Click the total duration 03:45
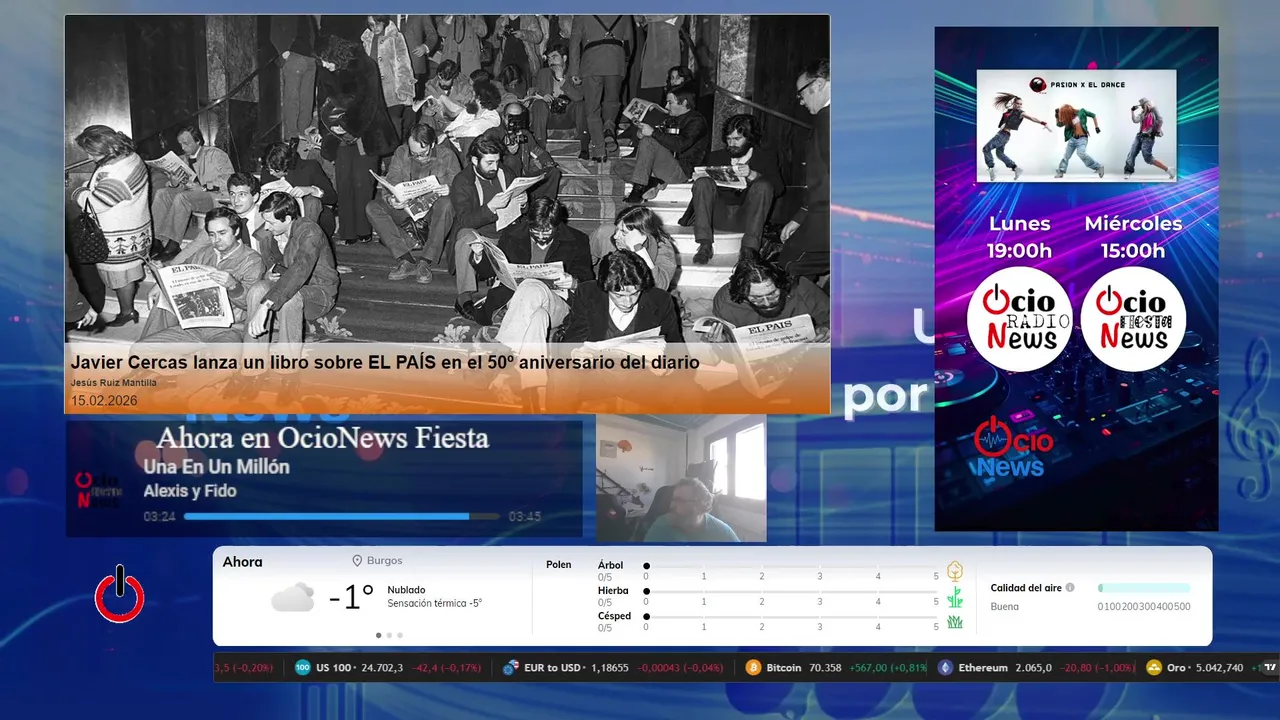The width and height of the screenshot is (1280, 720). (525, 517)
